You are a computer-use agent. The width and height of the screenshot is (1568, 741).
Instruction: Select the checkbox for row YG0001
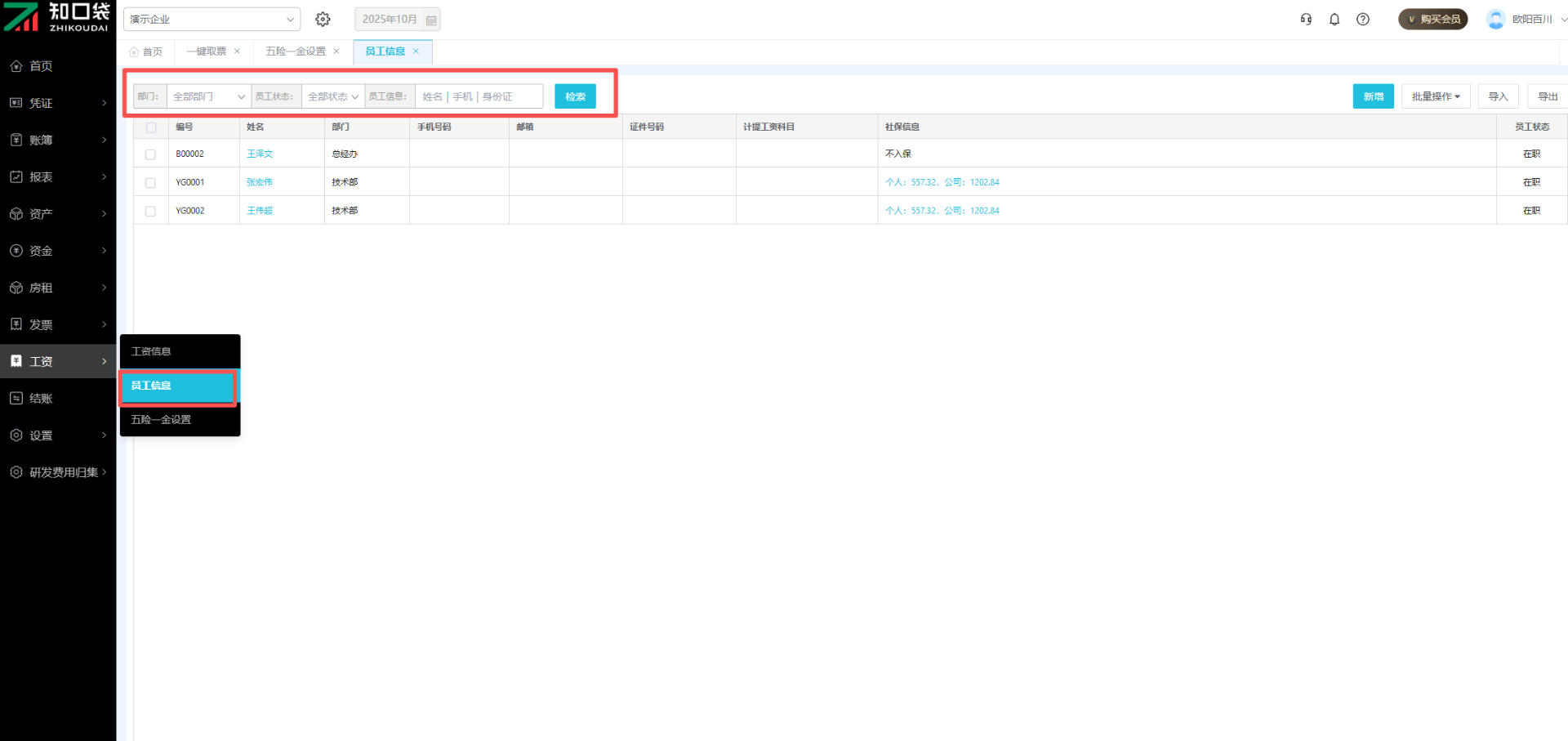coord(150,183)
